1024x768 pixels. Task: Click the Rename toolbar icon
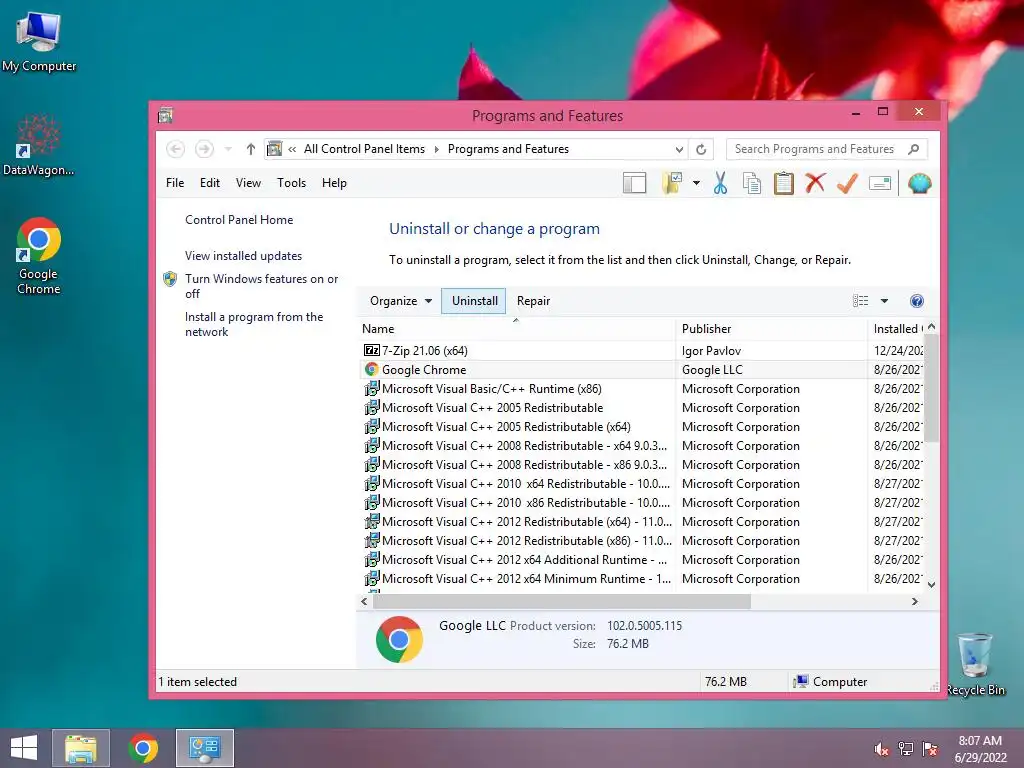[x=880, y=184]
